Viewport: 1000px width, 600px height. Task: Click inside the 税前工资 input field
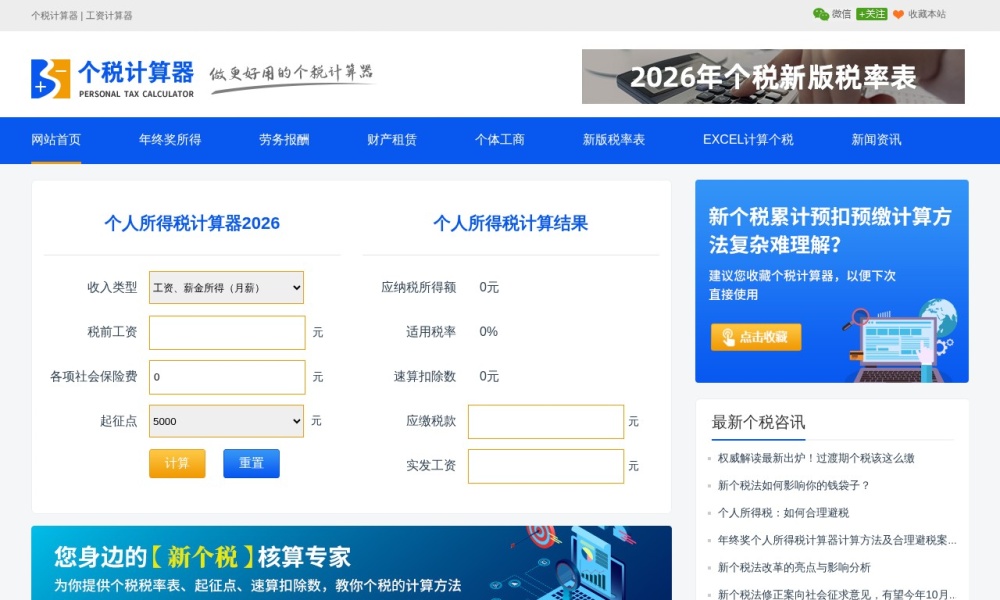pos(226,332)
